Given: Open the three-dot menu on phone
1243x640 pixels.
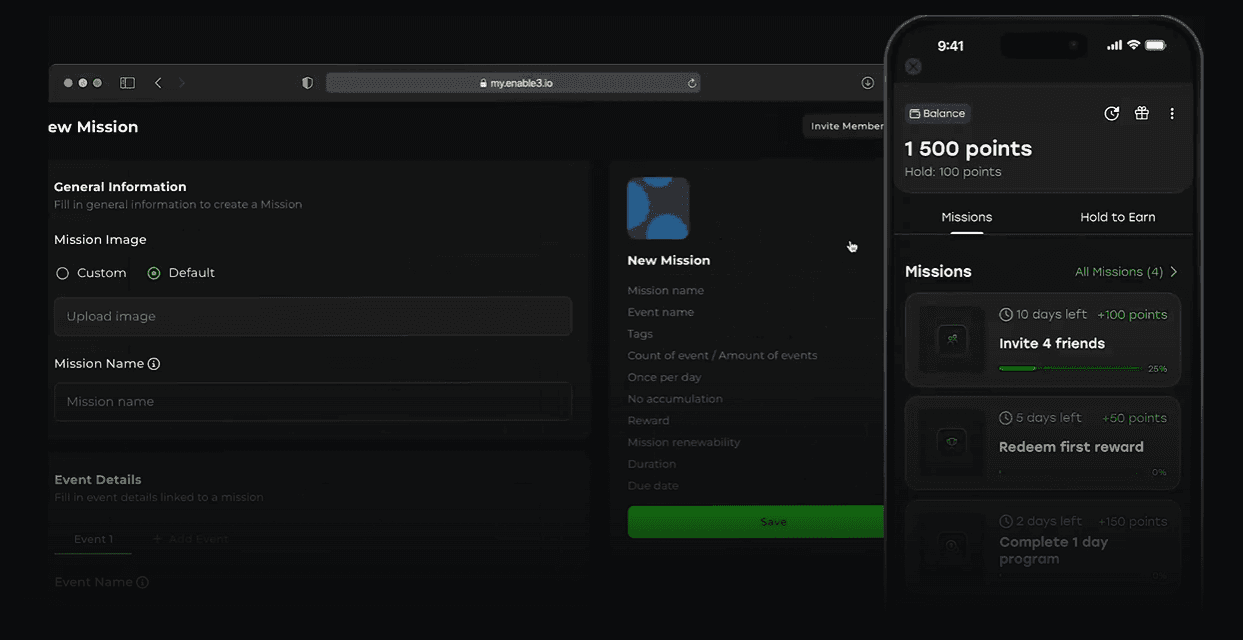Looking at the screenshot, I should (1172, 114).
